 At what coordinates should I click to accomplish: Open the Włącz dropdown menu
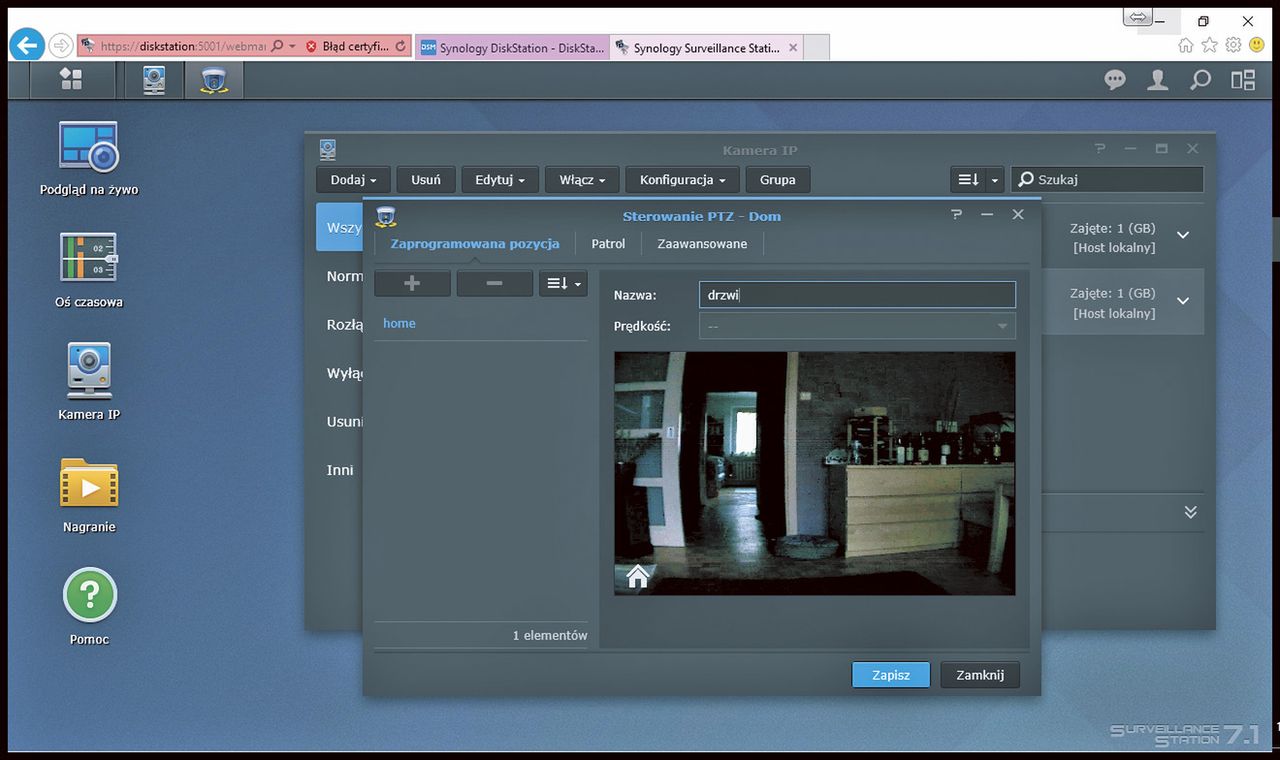click(x=582, y=180)
